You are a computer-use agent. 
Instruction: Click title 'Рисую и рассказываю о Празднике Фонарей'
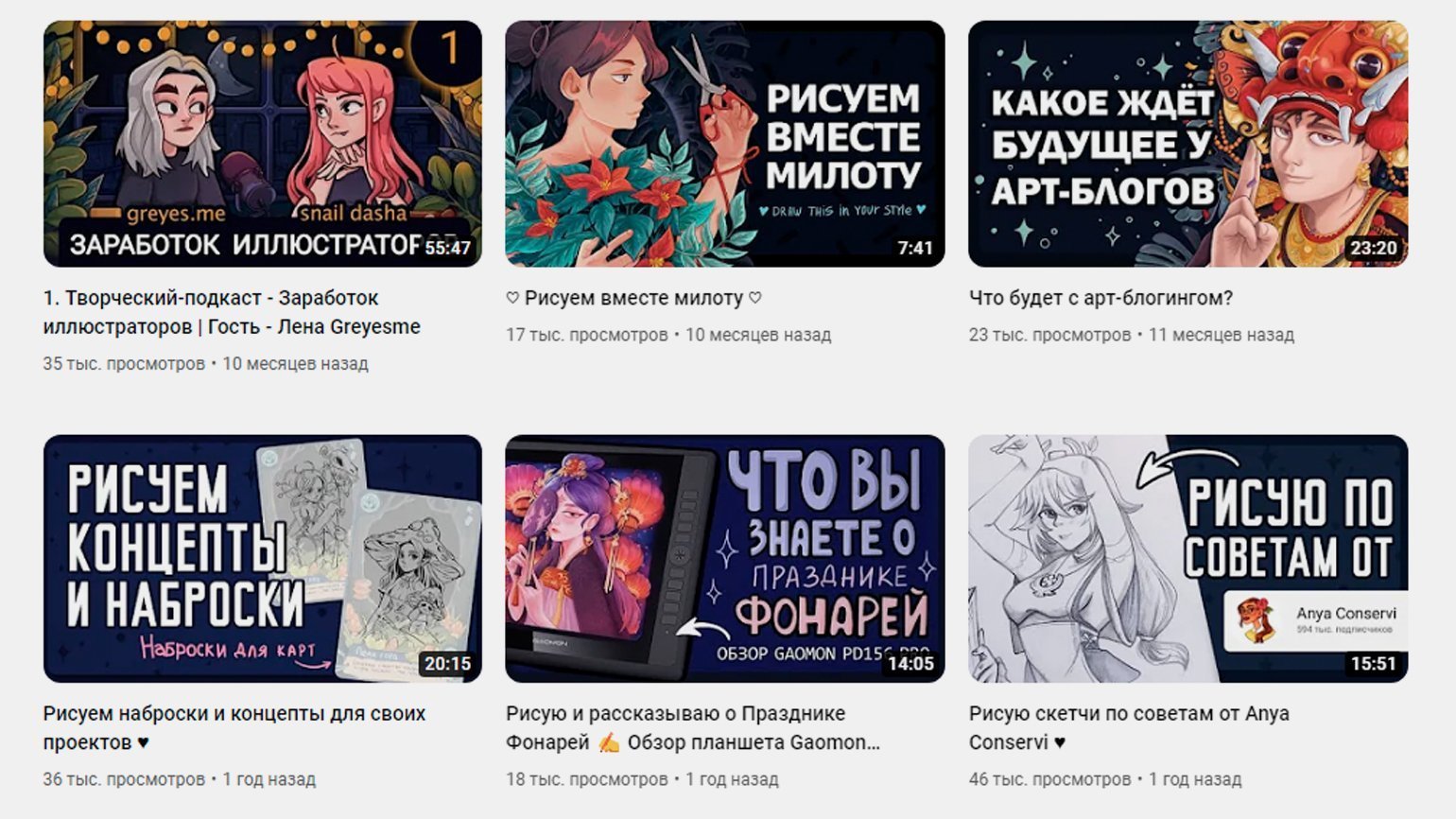(x=693, y=727)
